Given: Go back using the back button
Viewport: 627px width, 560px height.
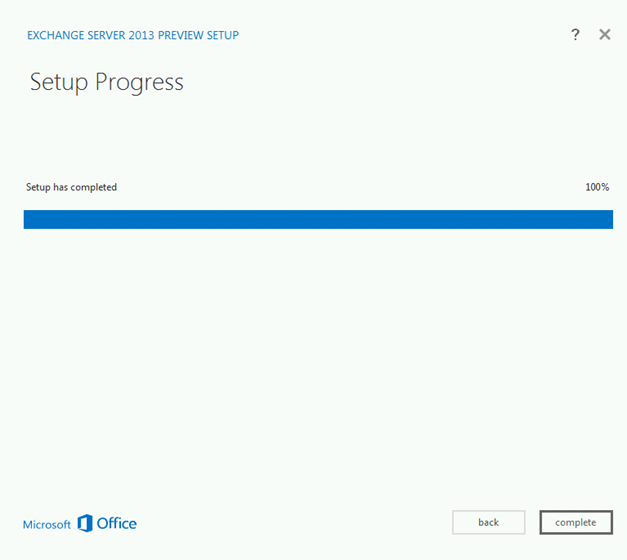Looking at the screenshot, I should [x=489, y=522].
